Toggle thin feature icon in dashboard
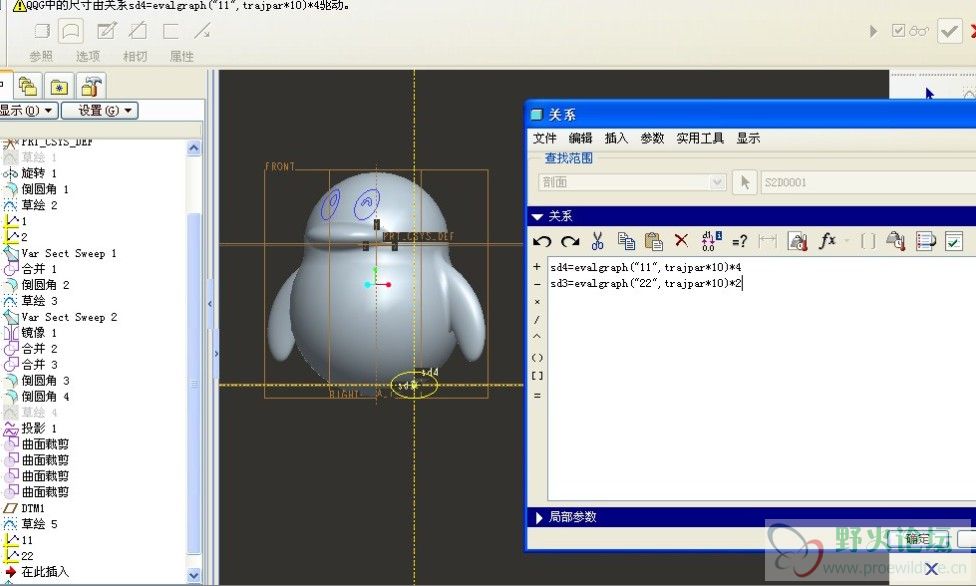 click(171, 31)
